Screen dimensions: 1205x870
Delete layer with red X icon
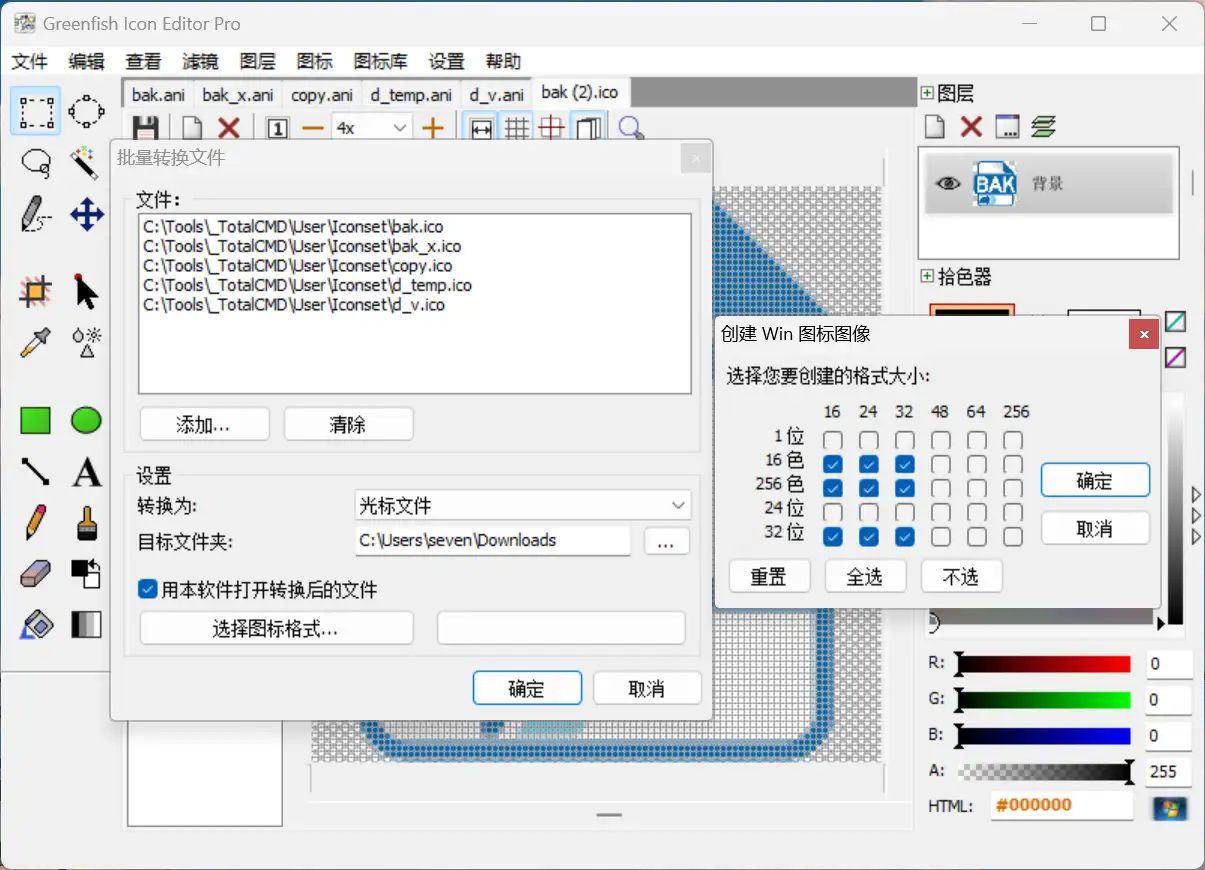pos(971,127)
